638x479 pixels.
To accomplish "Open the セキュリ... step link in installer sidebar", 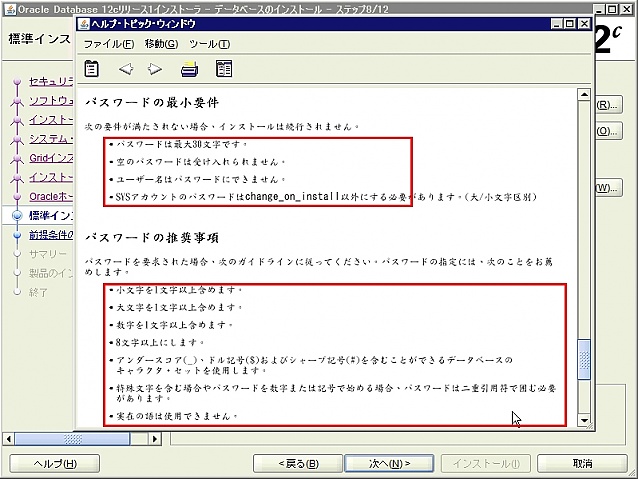I will (51, 82).
